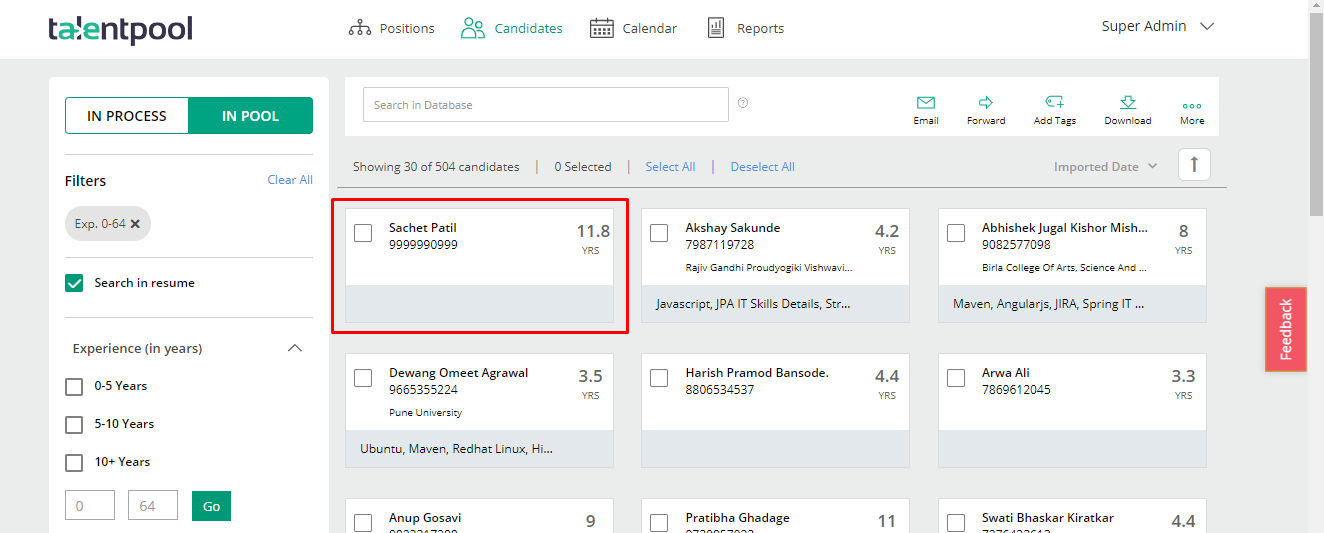1324x533 pixels.
Task: Click Abhishek's skills 'Maven, Angularjs, JIRA'
Action: click(x=1049, y=304)
